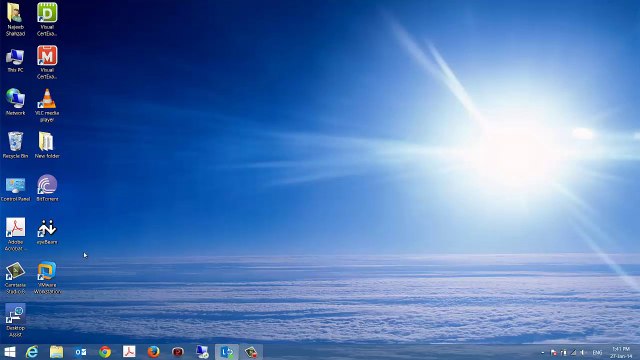640x360 pixels.
Task: Select the Network desktop icon
Action: [15, 102]
